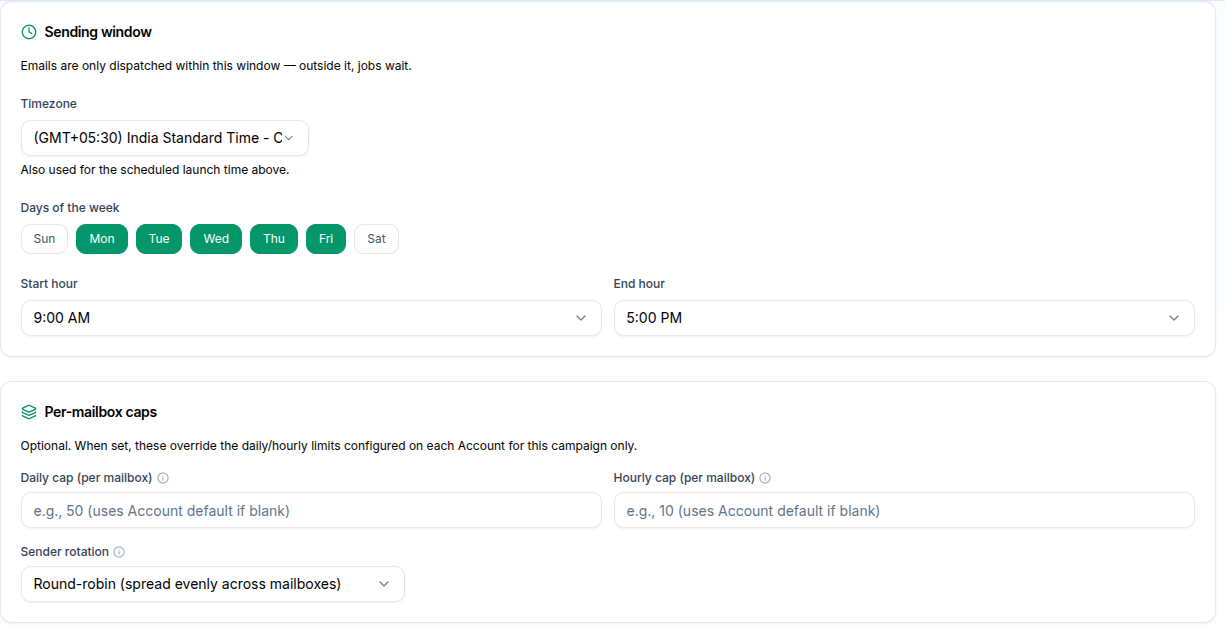Click the info icon next to Hourly cap
This screenshot has height=631, width=1225.
tap(765, 478)
